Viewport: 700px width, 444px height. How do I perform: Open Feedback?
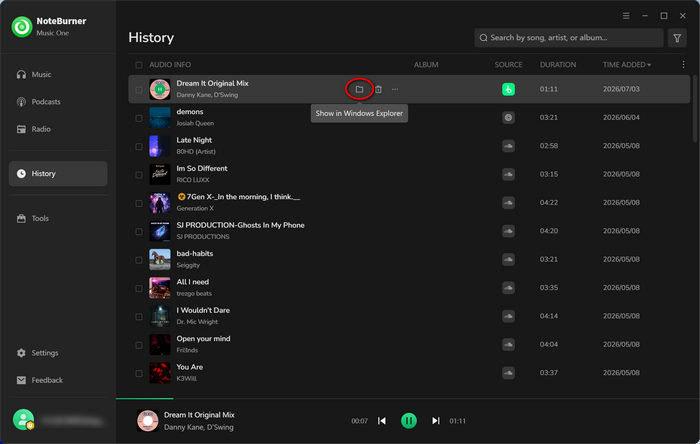click(x=58, y=380)
